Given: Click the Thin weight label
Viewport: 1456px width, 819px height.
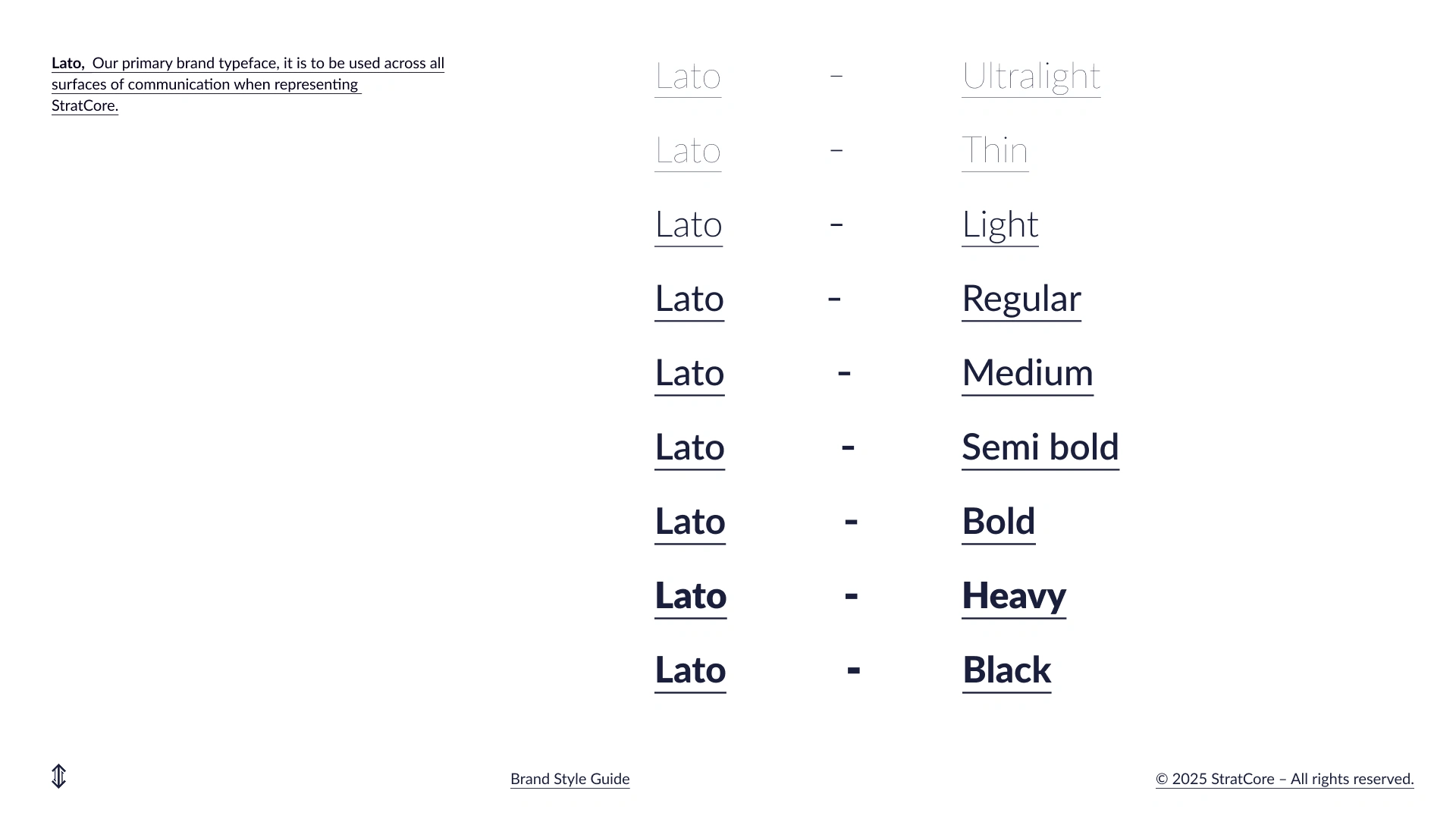Looking at the screenshot, I should [x=995, y=151].
